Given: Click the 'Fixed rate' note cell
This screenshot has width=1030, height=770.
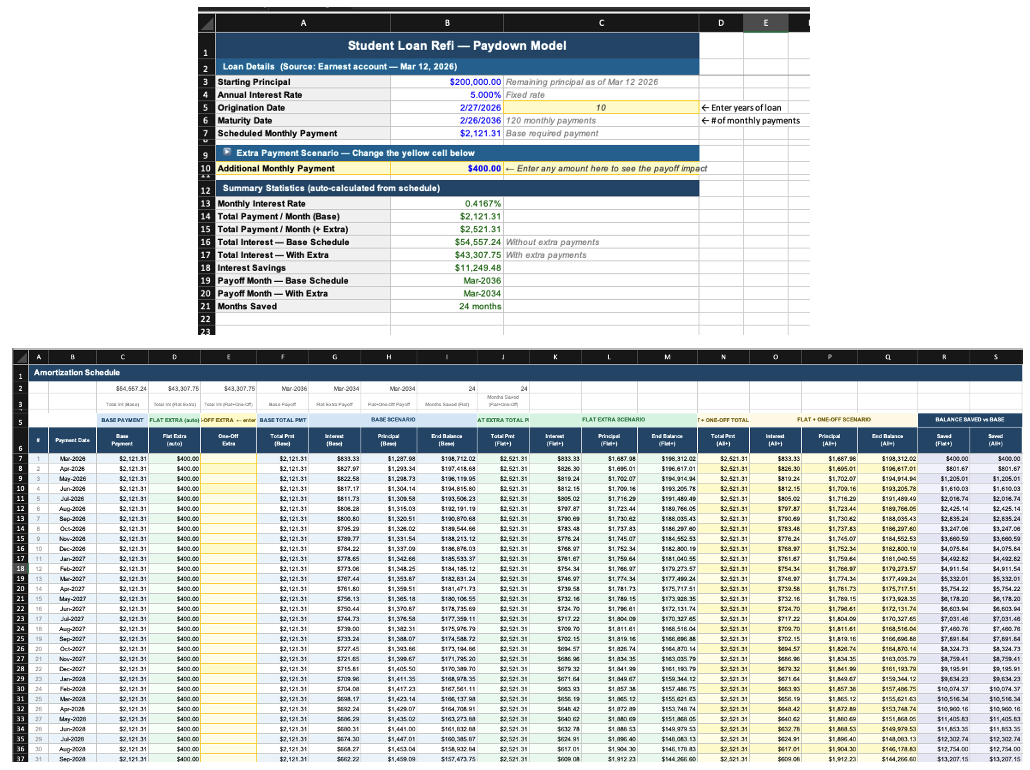Looking at the screenshot, I should (x=601, y=95).
